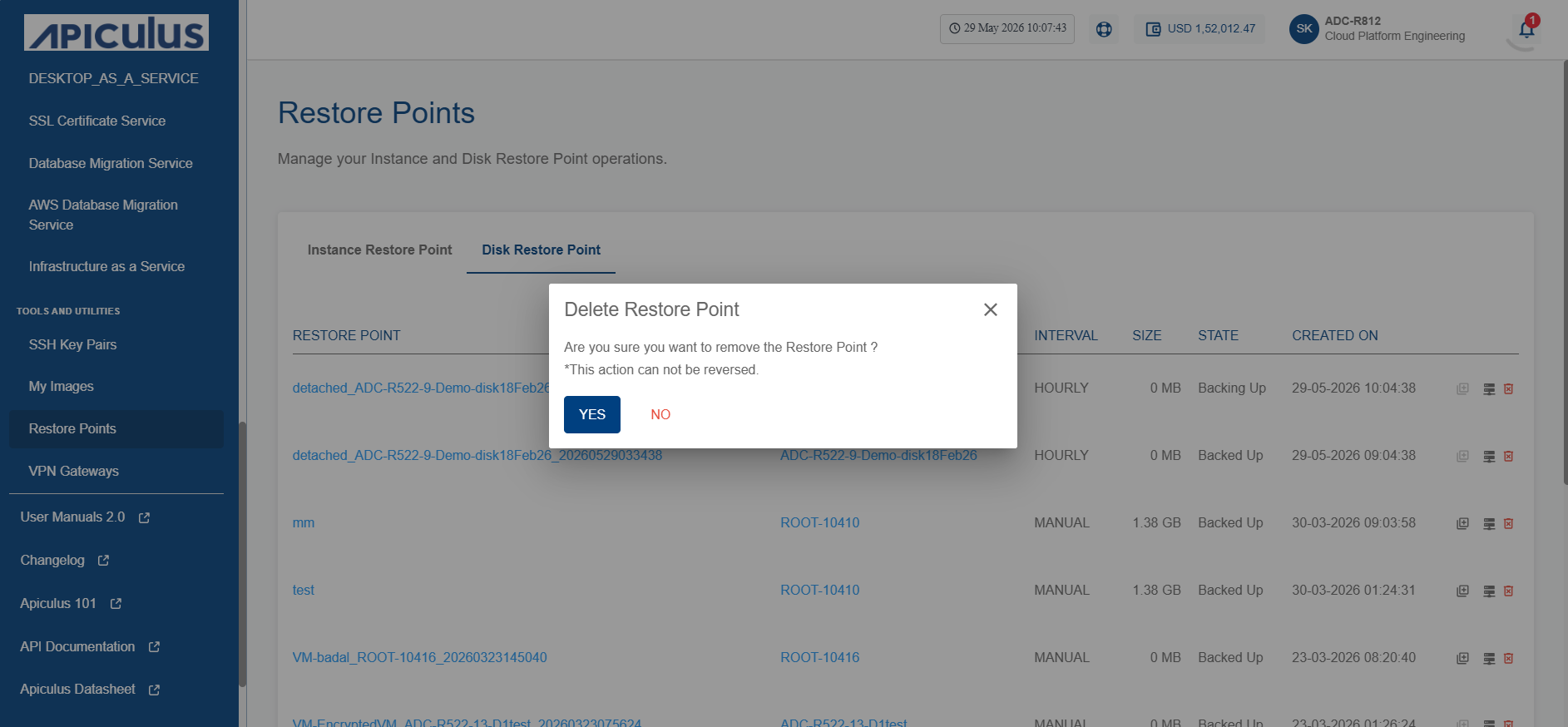Click the Apiculus logo
This screenshot has width=1568, height=727.
[116, 32]
